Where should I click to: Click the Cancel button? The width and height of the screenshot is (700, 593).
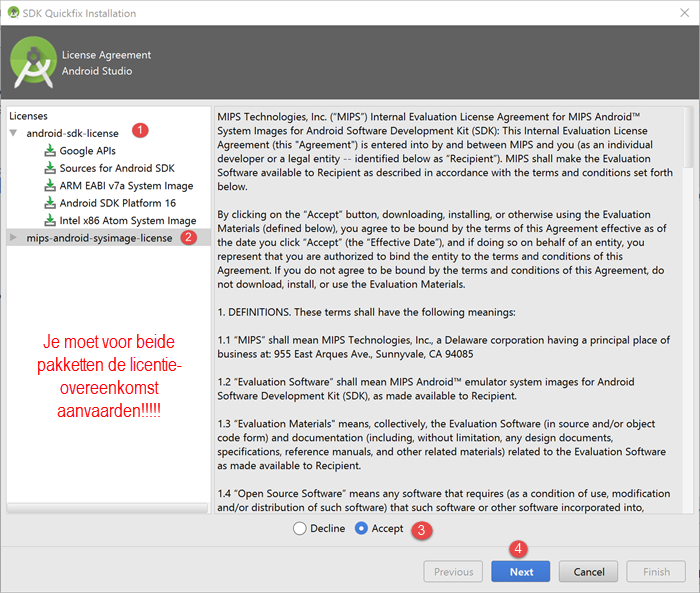588,572
